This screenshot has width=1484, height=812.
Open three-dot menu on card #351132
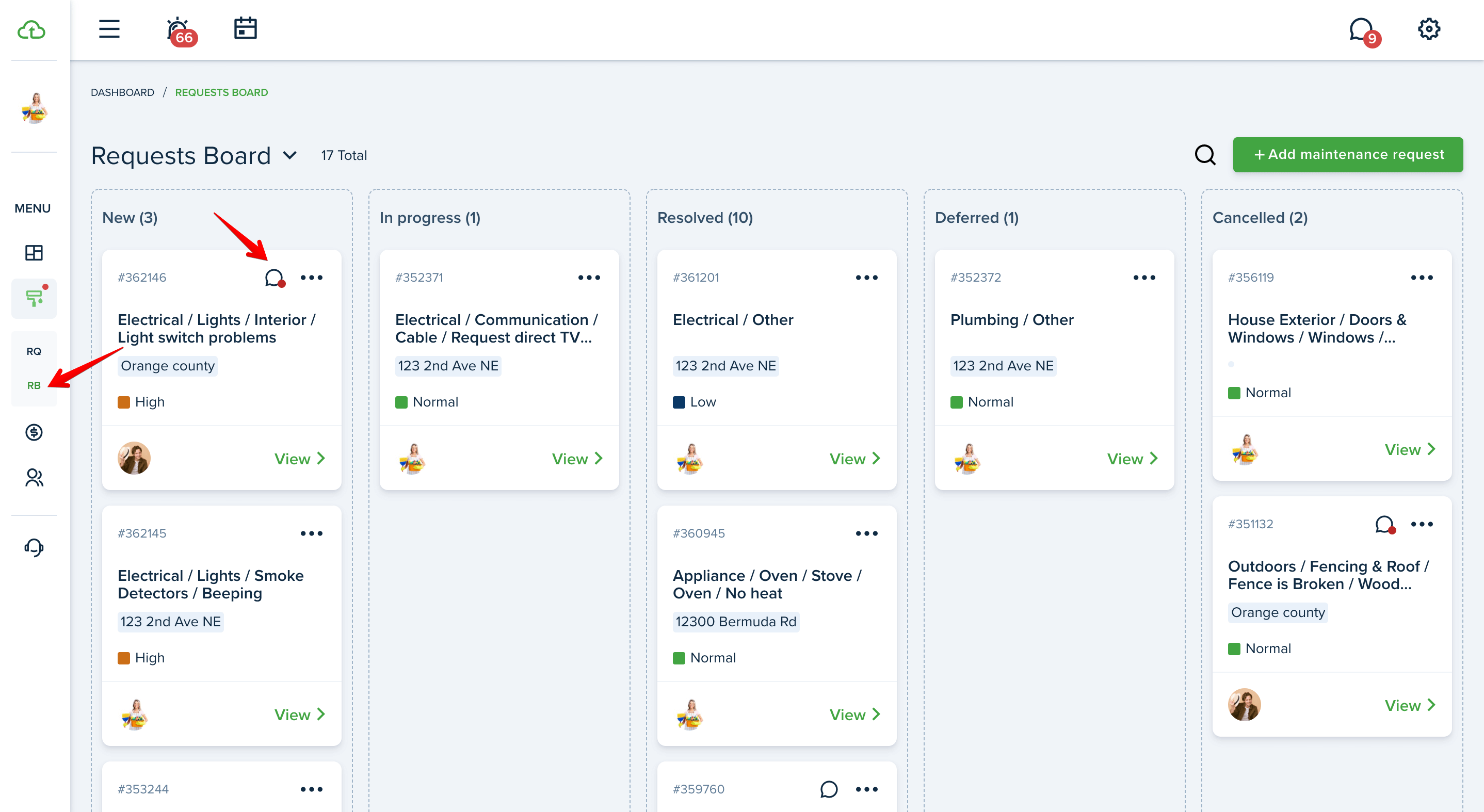pos(1422,524)
